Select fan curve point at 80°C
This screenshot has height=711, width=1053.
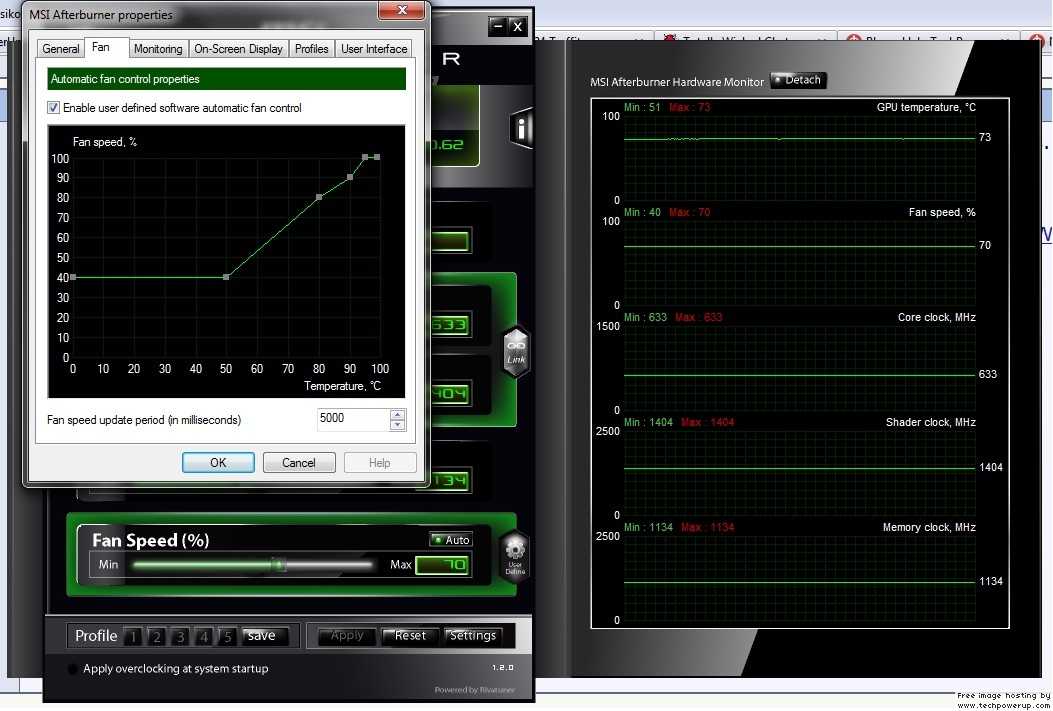coord(319,197)
